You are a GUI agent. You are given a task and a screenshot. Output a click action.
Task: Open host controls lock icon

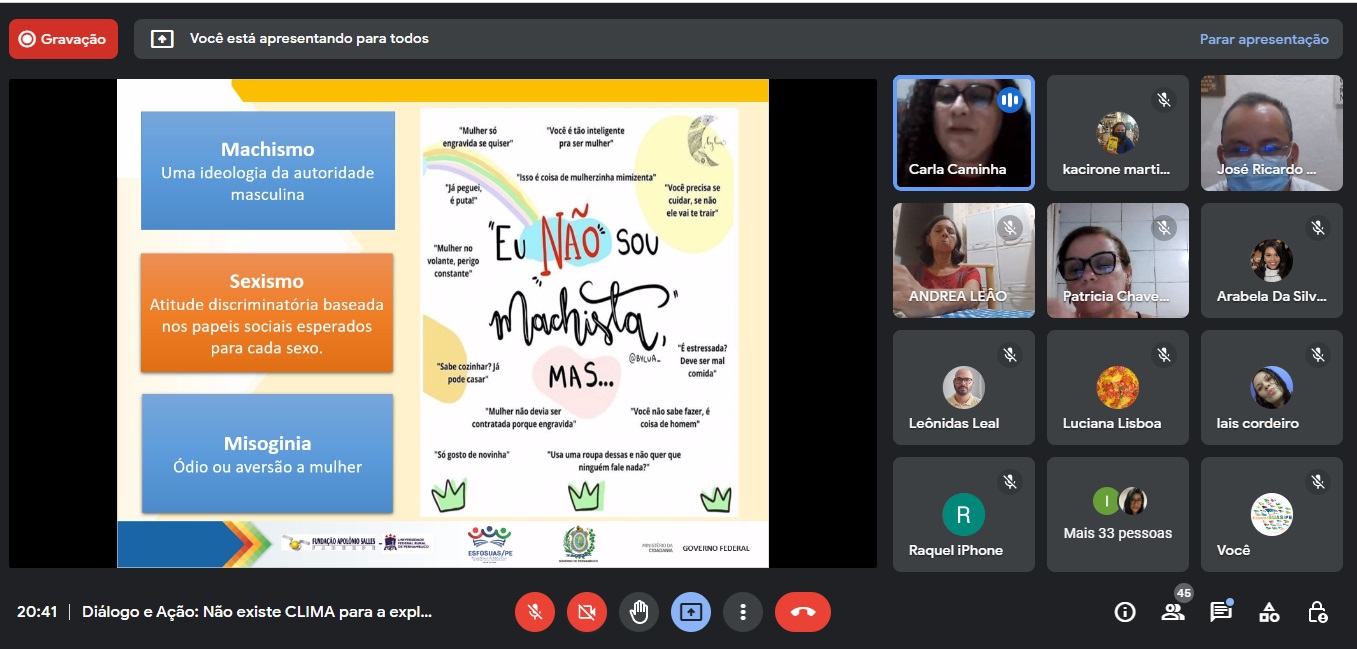pyautogui.click(x=1317, y=612)
